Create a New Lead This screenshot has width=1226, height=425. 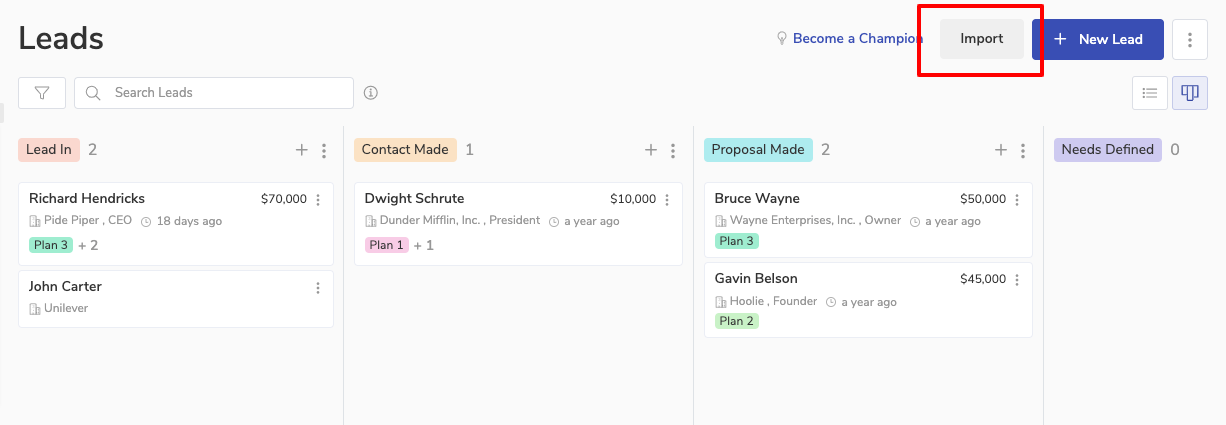1097,39
